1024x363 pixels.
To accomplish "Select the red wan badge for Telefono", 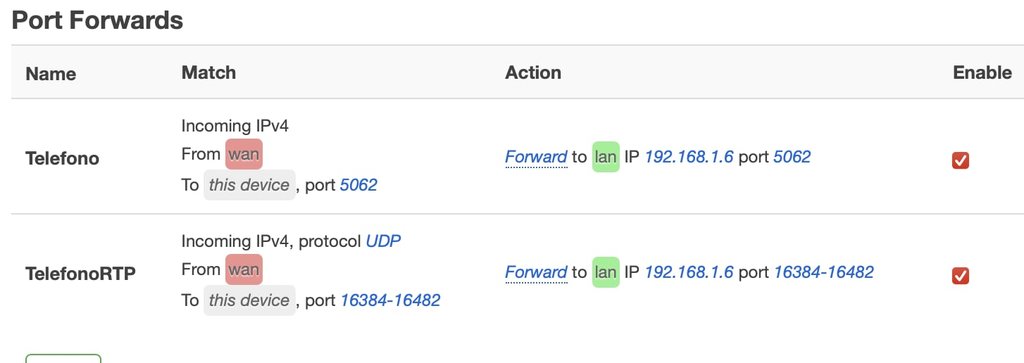I will [x=244, y=154].
